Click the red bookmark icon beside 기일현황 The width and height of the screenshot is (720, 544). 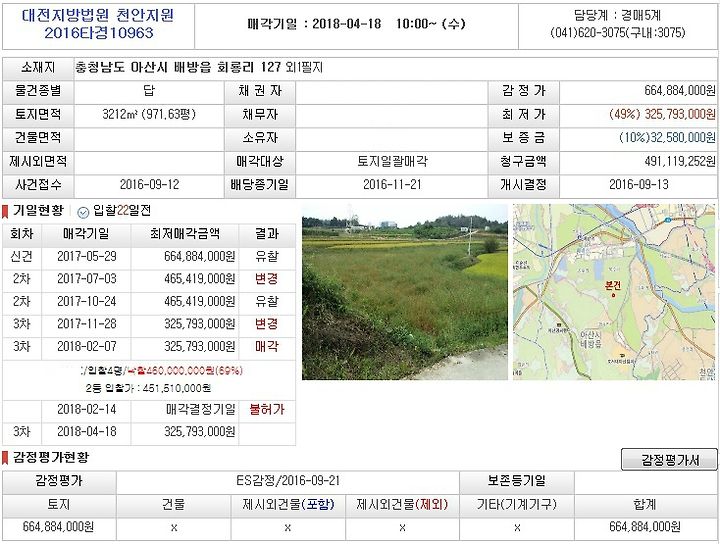pos(6,212)
